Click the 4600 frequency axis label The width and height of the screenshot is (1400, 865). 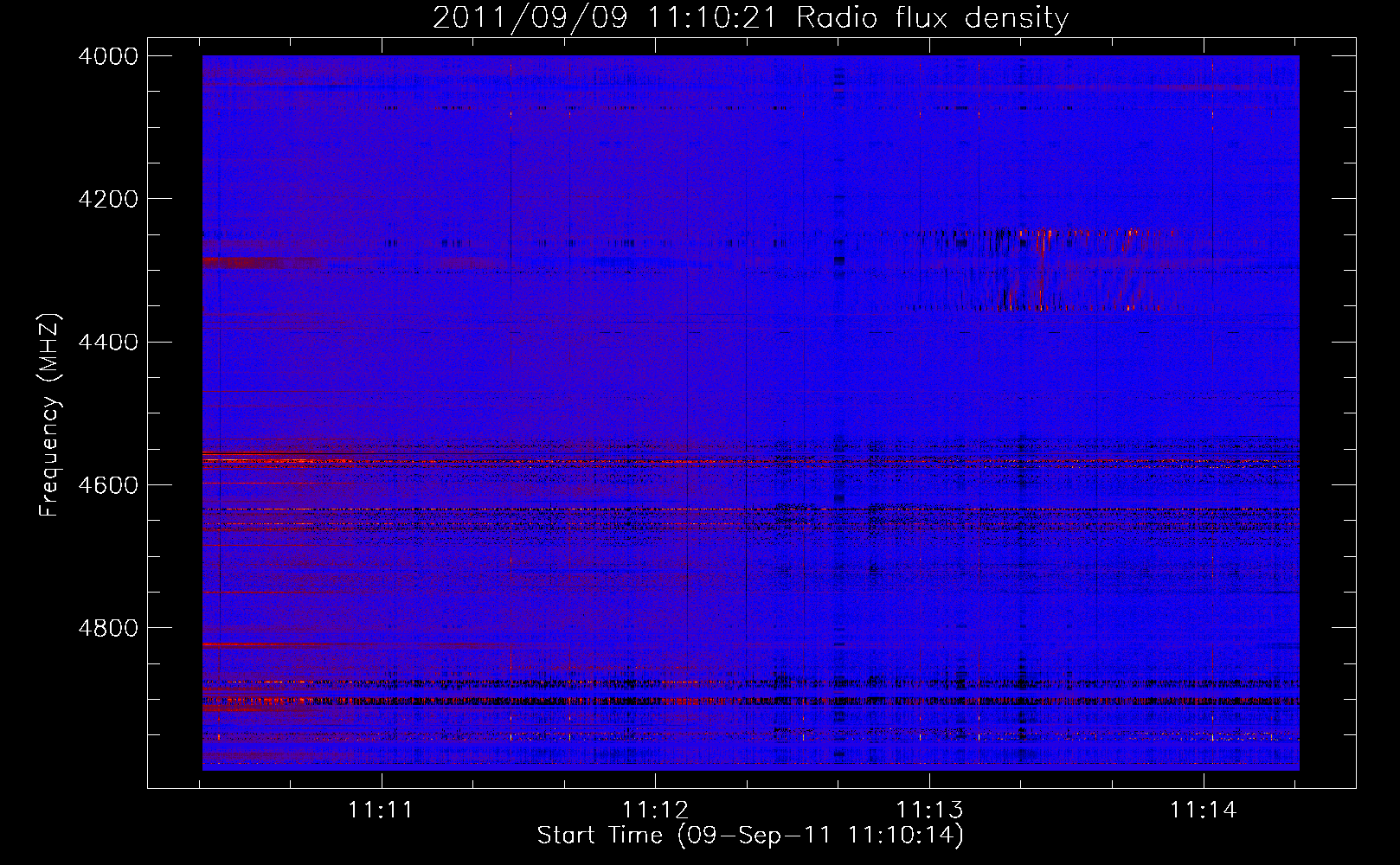click(x=108, y=484)
